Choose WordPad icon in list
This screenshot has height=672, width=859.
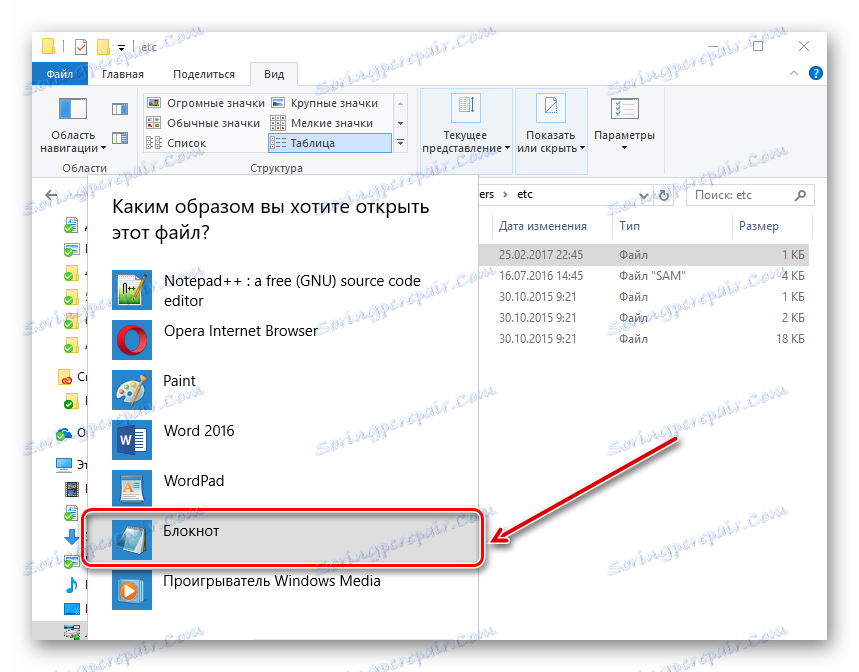coord(132,490)
